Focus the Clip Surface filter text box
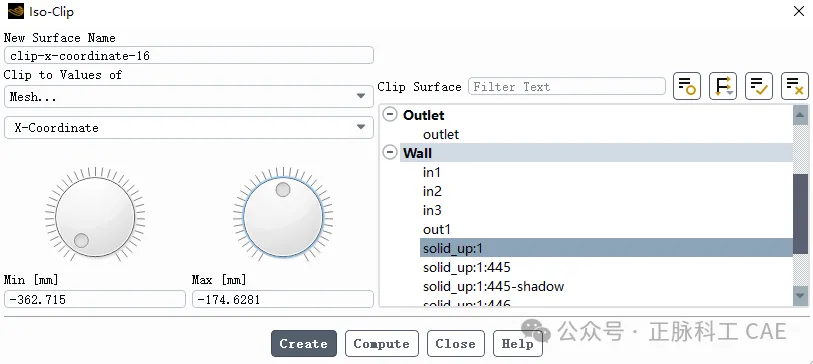Image resolution: width=813 pixels, height=364 pixels. (567, 86)
